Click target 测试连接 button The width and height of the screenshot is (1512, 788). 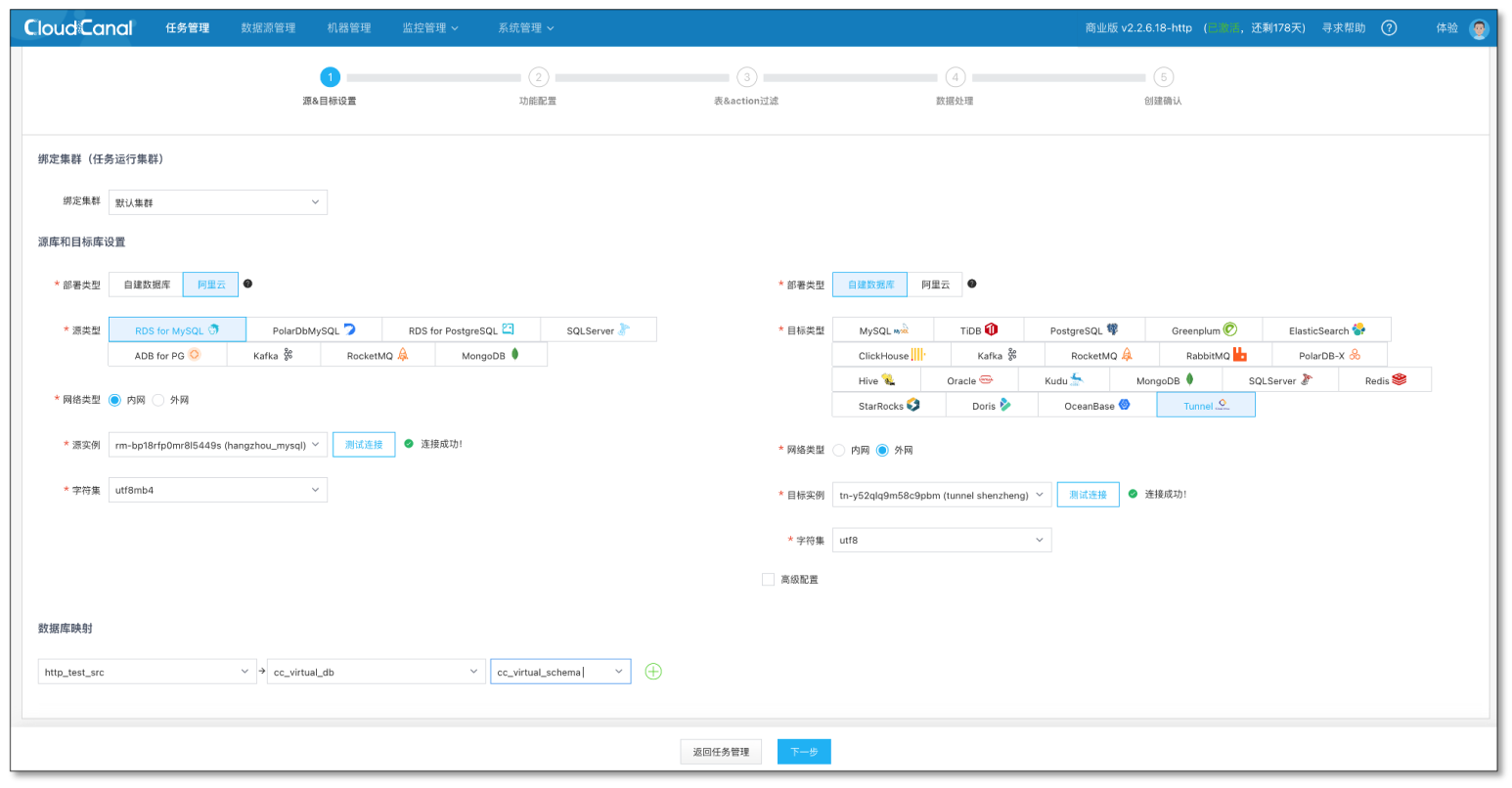coord(1088,495)
